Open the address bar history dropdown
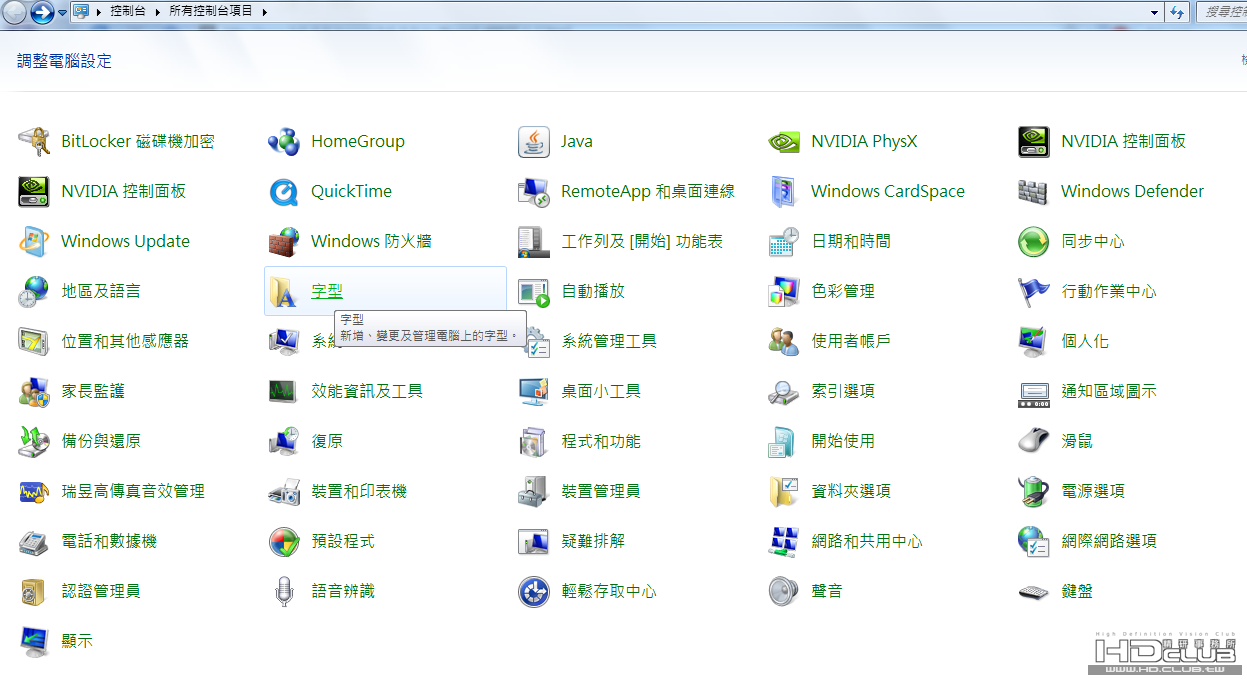 (x=1155, y=12)
